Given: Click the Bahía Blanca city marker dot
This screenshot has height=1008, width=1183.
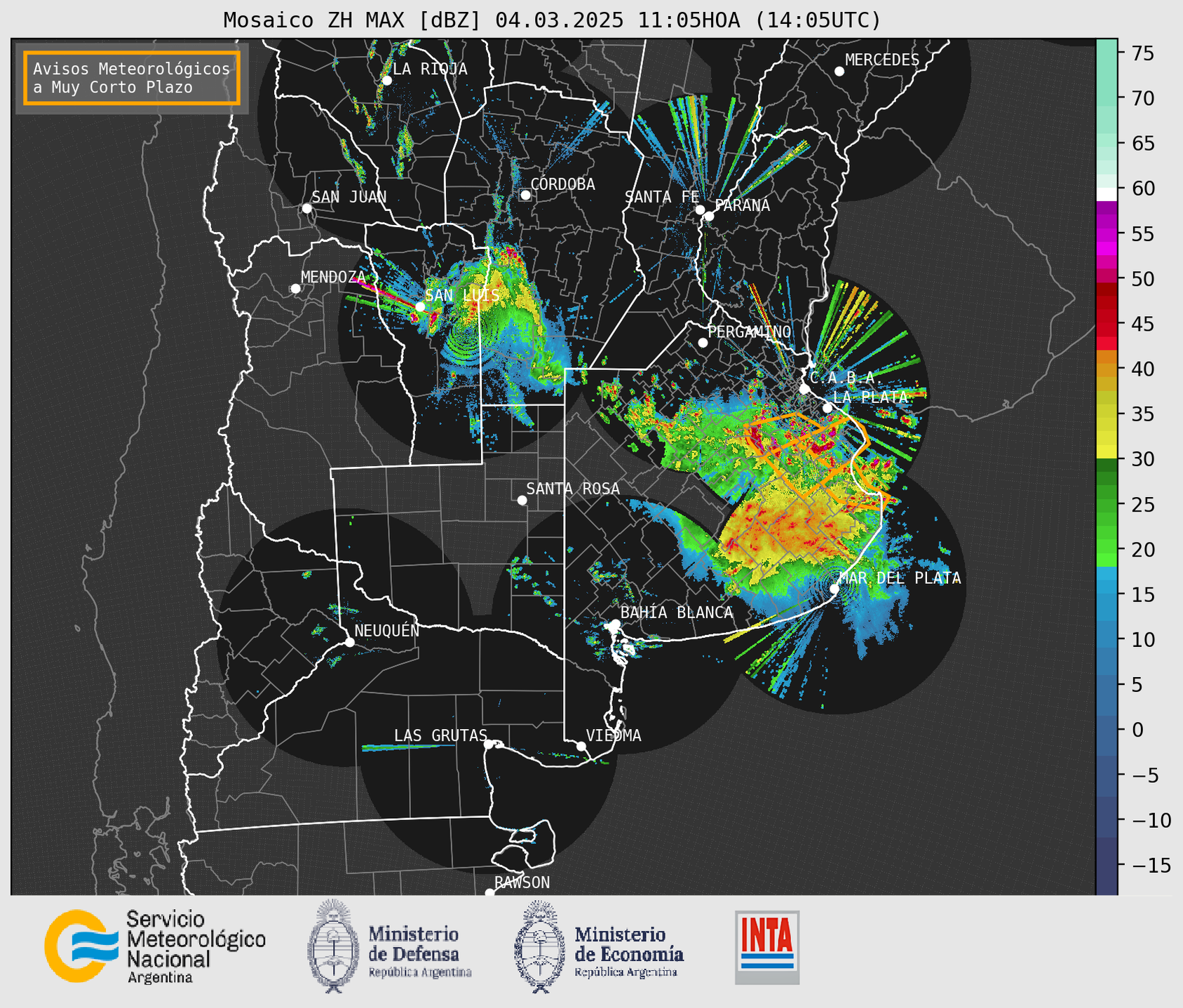Looking at the screenshot, I should coord(615,624).
